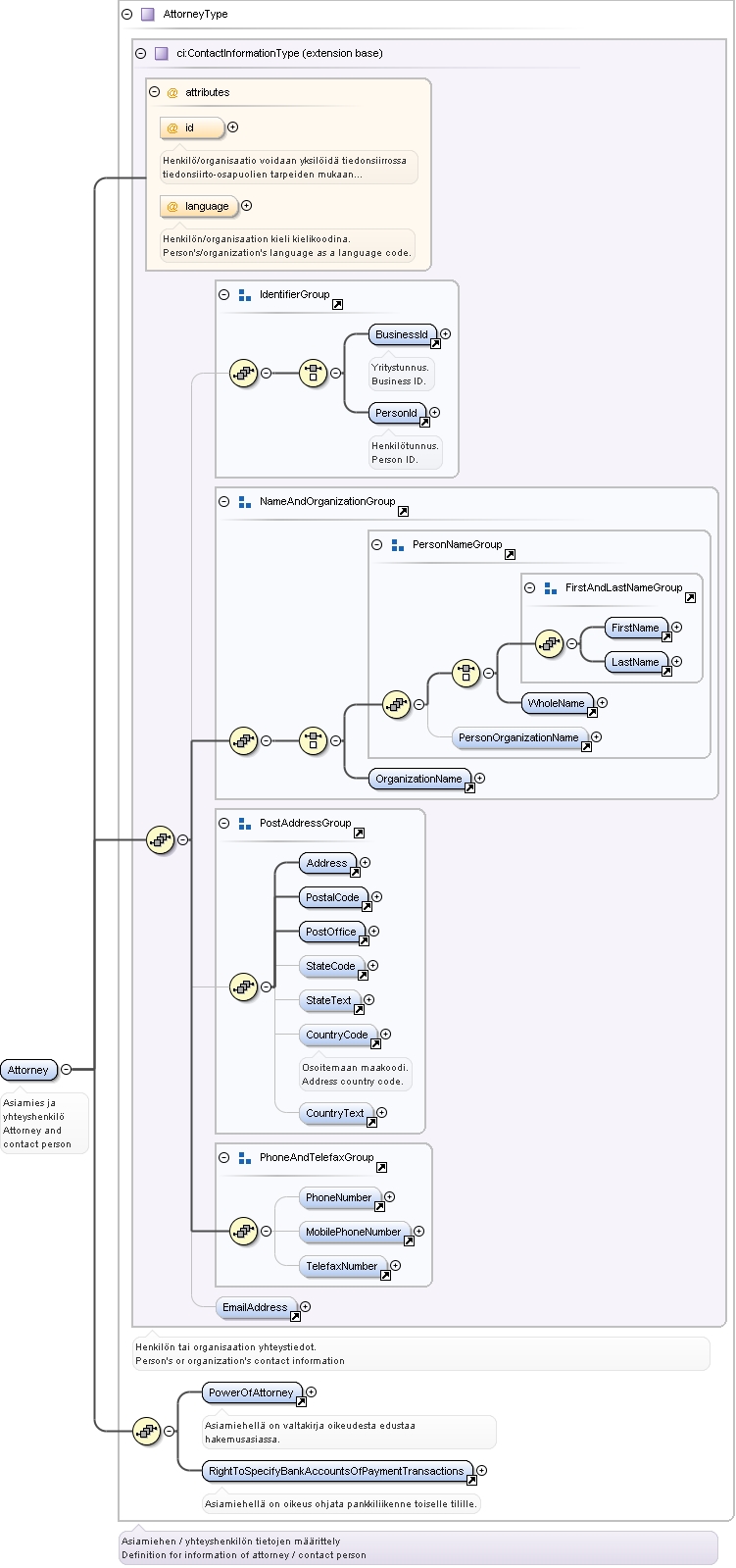The width and height of the screenshot is (736, 1568).
Task: Select the language attribute
Action: coord(199,207)
